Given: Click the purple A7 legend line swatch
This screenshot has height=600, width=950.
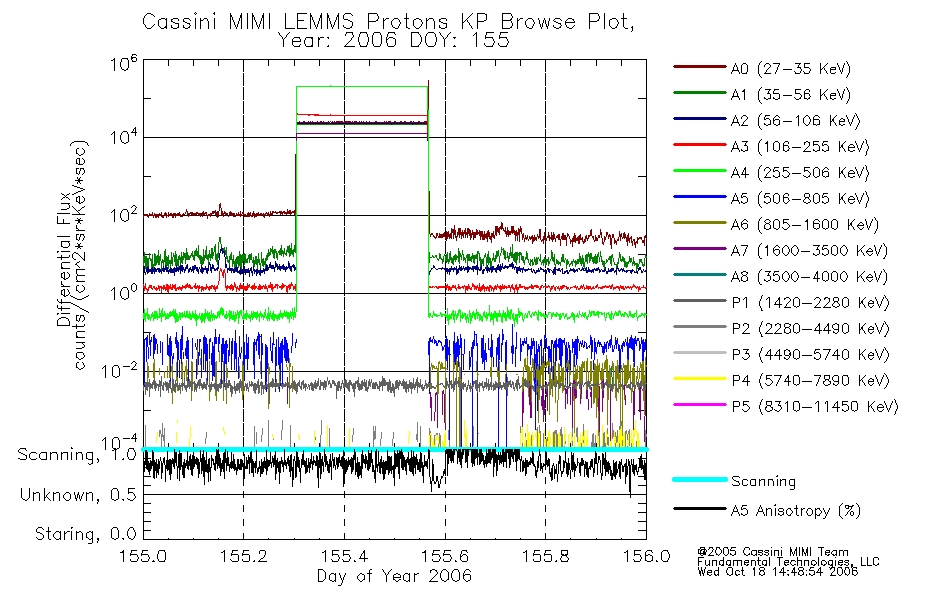Looking at the screenshot, I should 699,248.
